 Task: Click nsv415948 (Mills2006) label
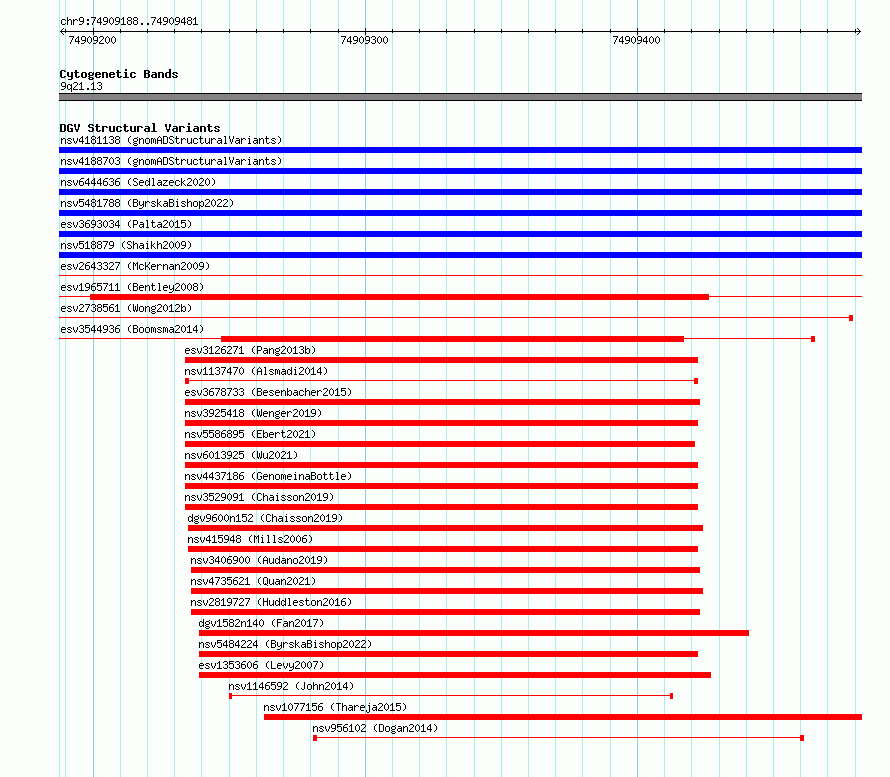pyautogui.click(x=250, y=539)
